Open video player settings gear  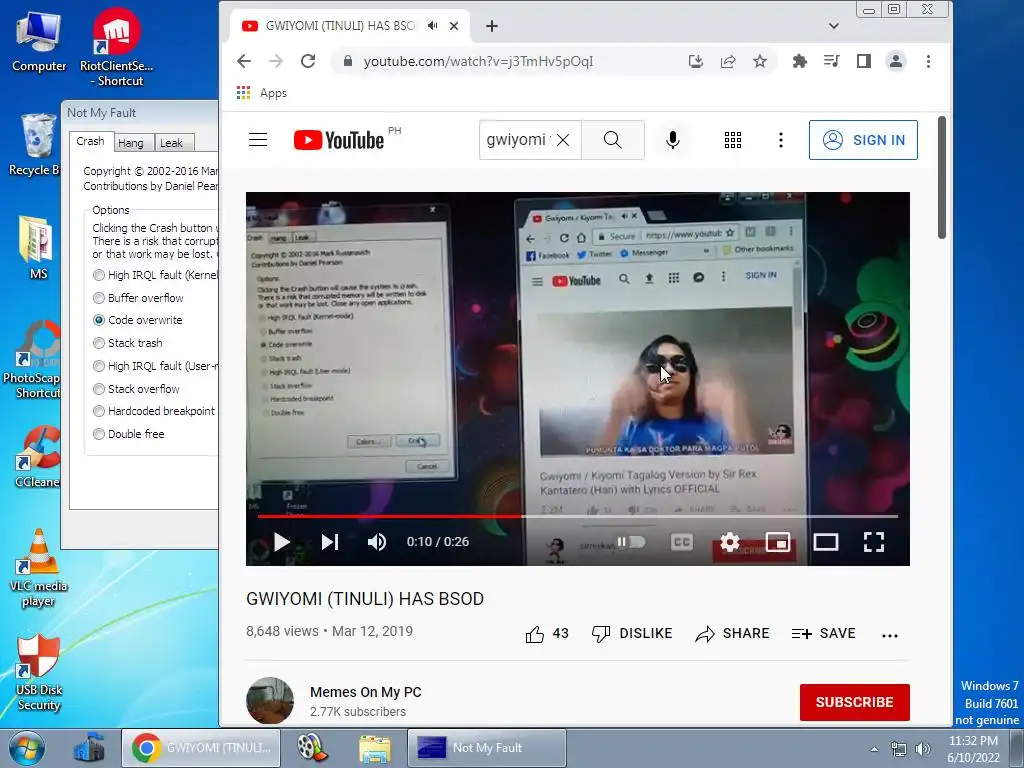729,542
